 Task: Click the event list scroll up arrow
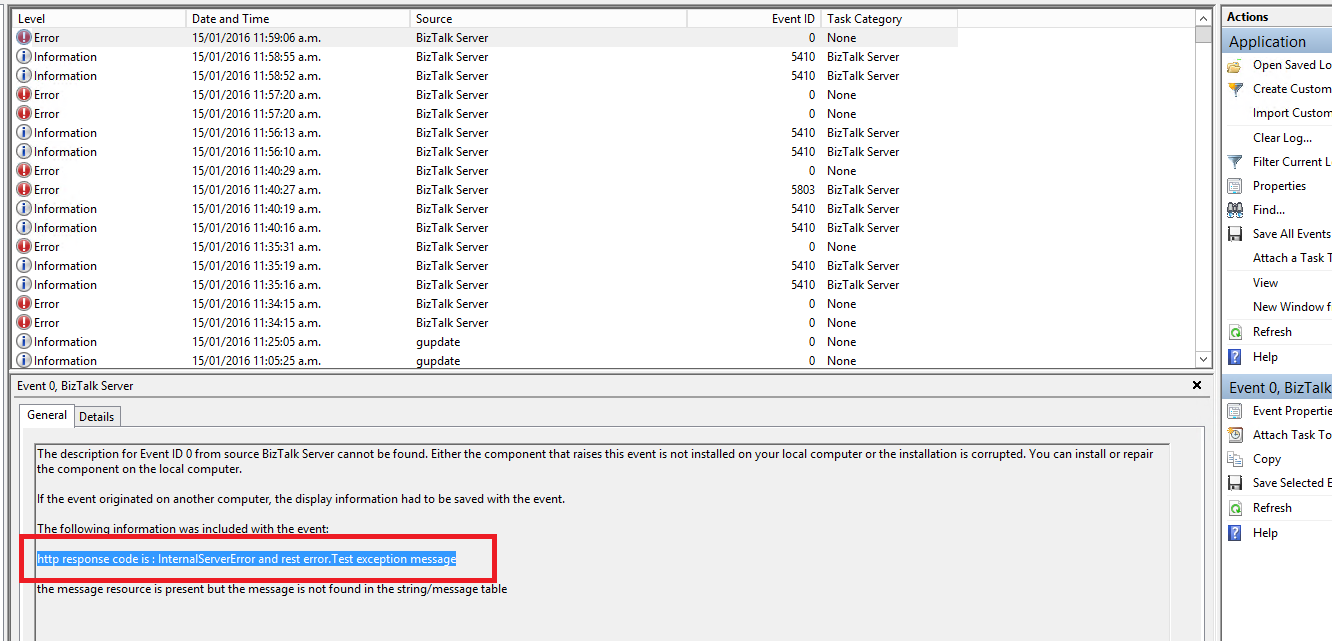pyautogui.click(x=1203, y=18)
